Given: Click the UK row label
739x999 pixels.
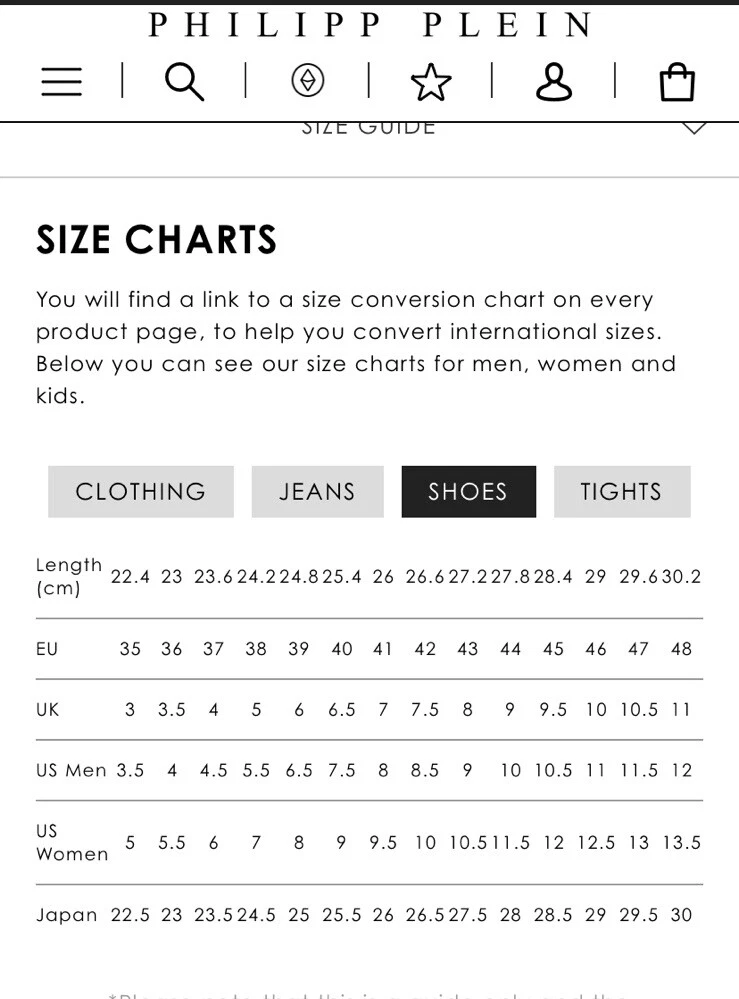Looking at the screenshot, I should pos(48,710).
